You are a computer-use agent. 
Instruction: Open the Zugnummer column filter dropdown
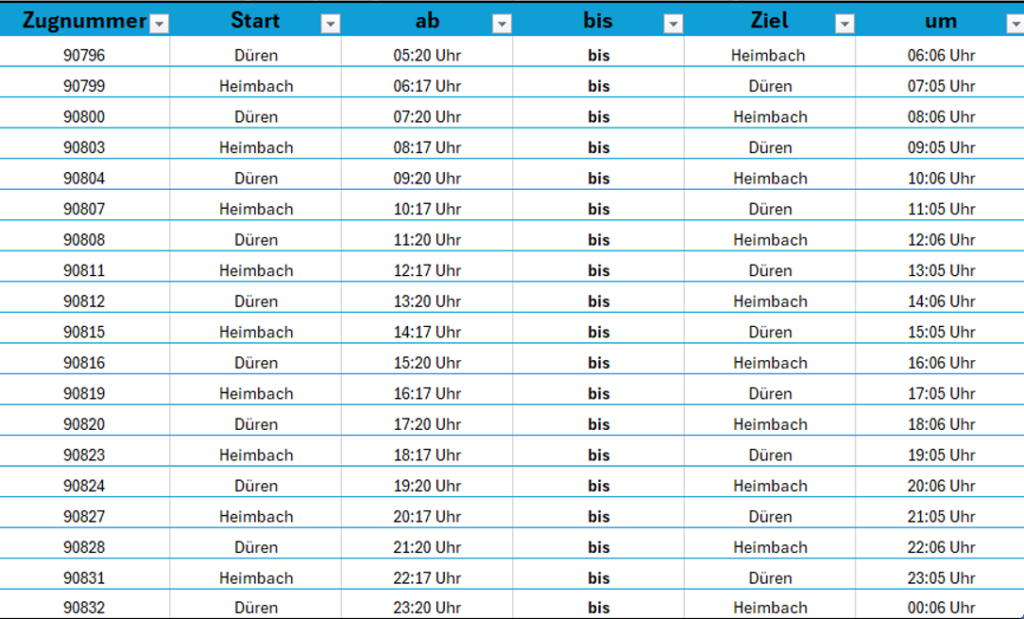point(158,25)
